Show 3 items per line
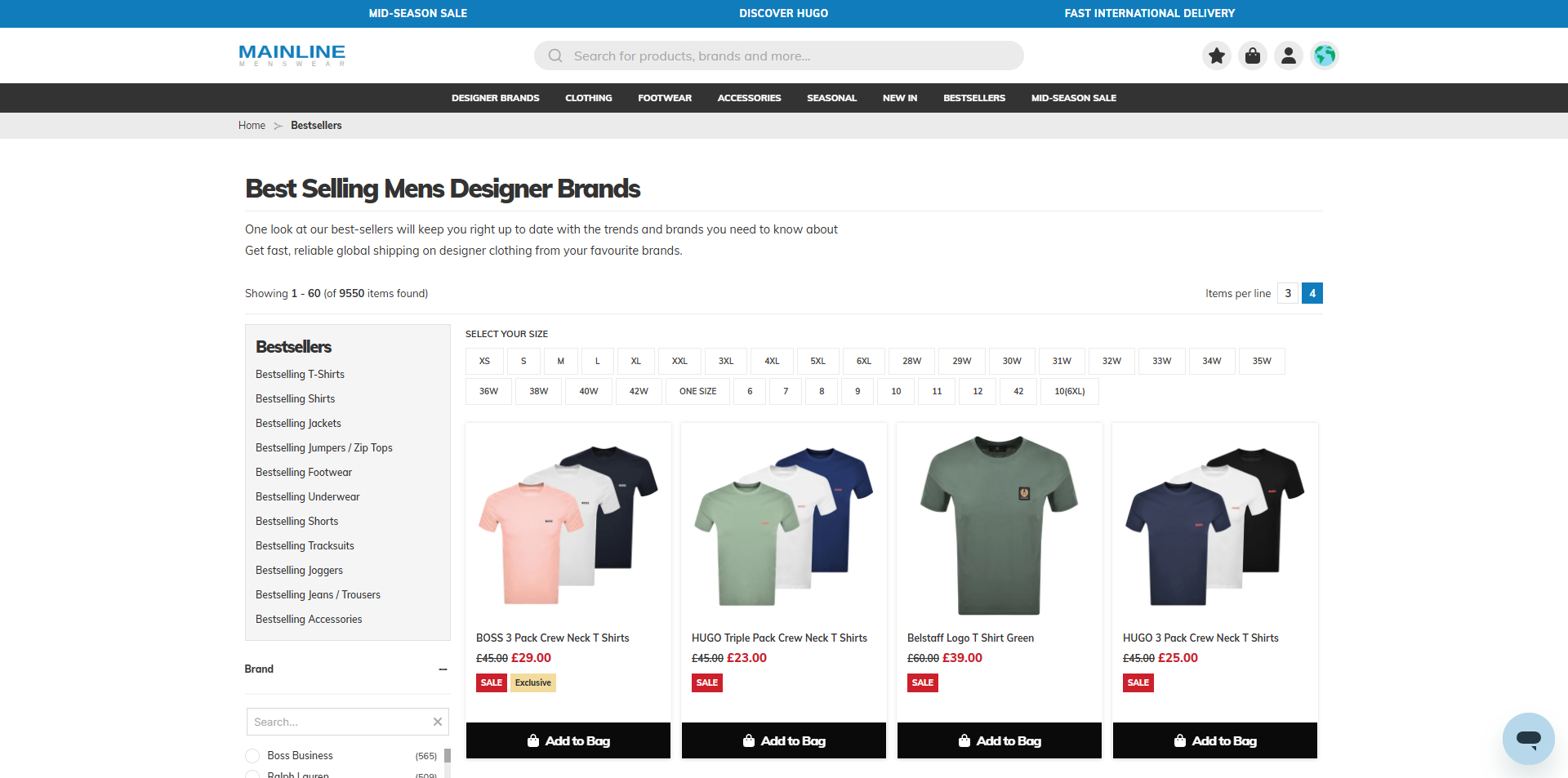The image size is (1568, 778). click(1288, 293)
